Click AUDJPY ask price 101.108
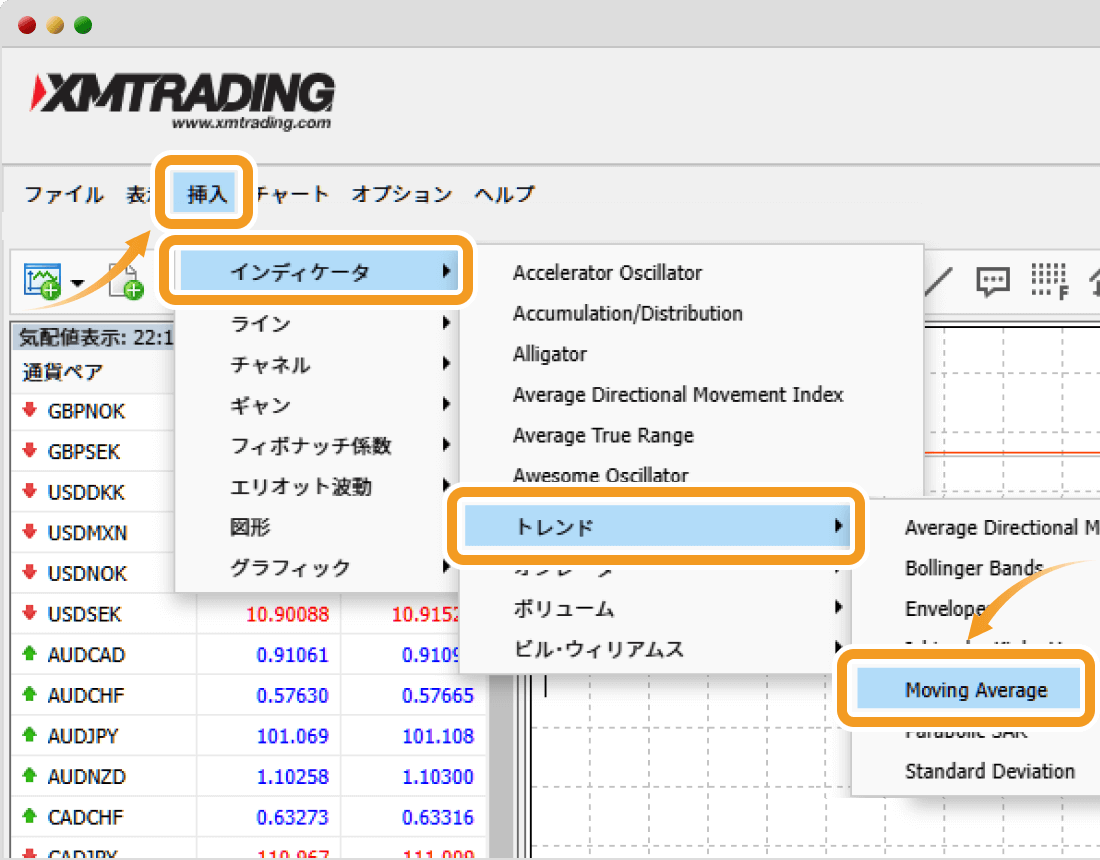This screenshot has height=860, width=1100. pyautogui.click(x=438, y=737)
